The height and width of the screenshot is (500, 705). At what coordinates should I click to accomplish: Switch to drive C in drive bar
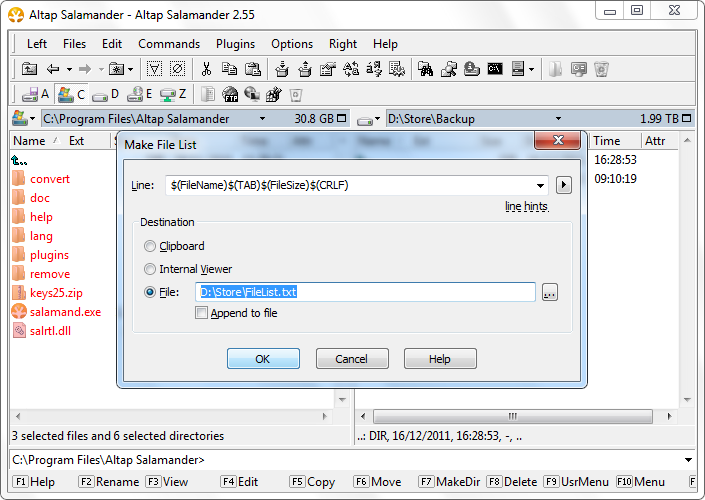(71, 94)
